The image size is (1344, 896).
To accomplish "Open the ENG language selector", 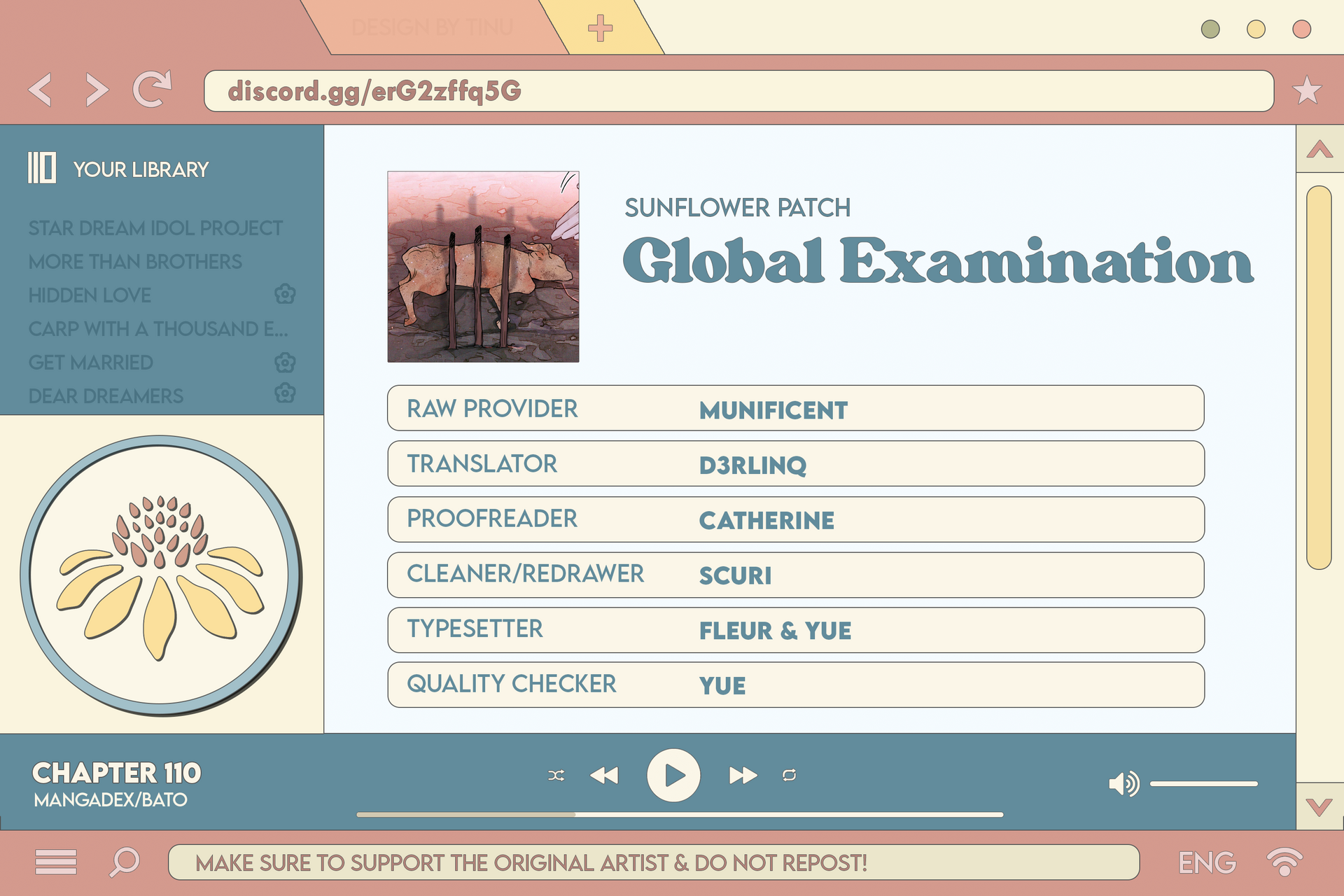I will 1207,862.
